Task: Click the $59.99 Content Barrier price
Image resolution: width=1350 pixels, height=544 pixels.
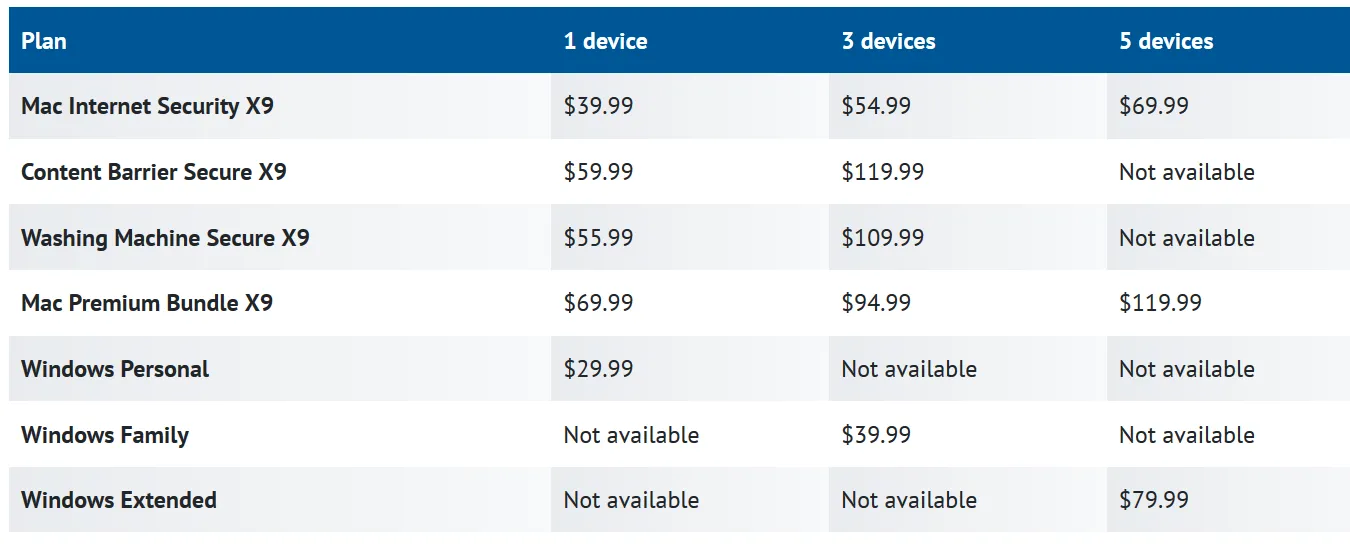Action: coord(598,172)
